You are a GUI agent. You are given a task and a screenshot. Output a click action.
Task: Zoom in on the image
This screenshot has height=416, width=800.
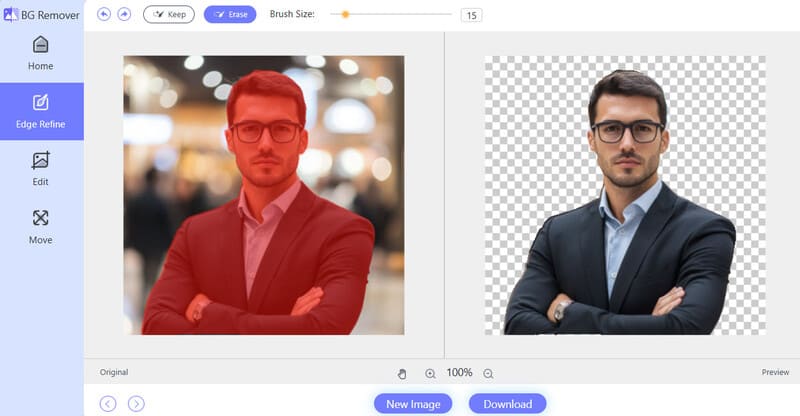tap(430, 374)
